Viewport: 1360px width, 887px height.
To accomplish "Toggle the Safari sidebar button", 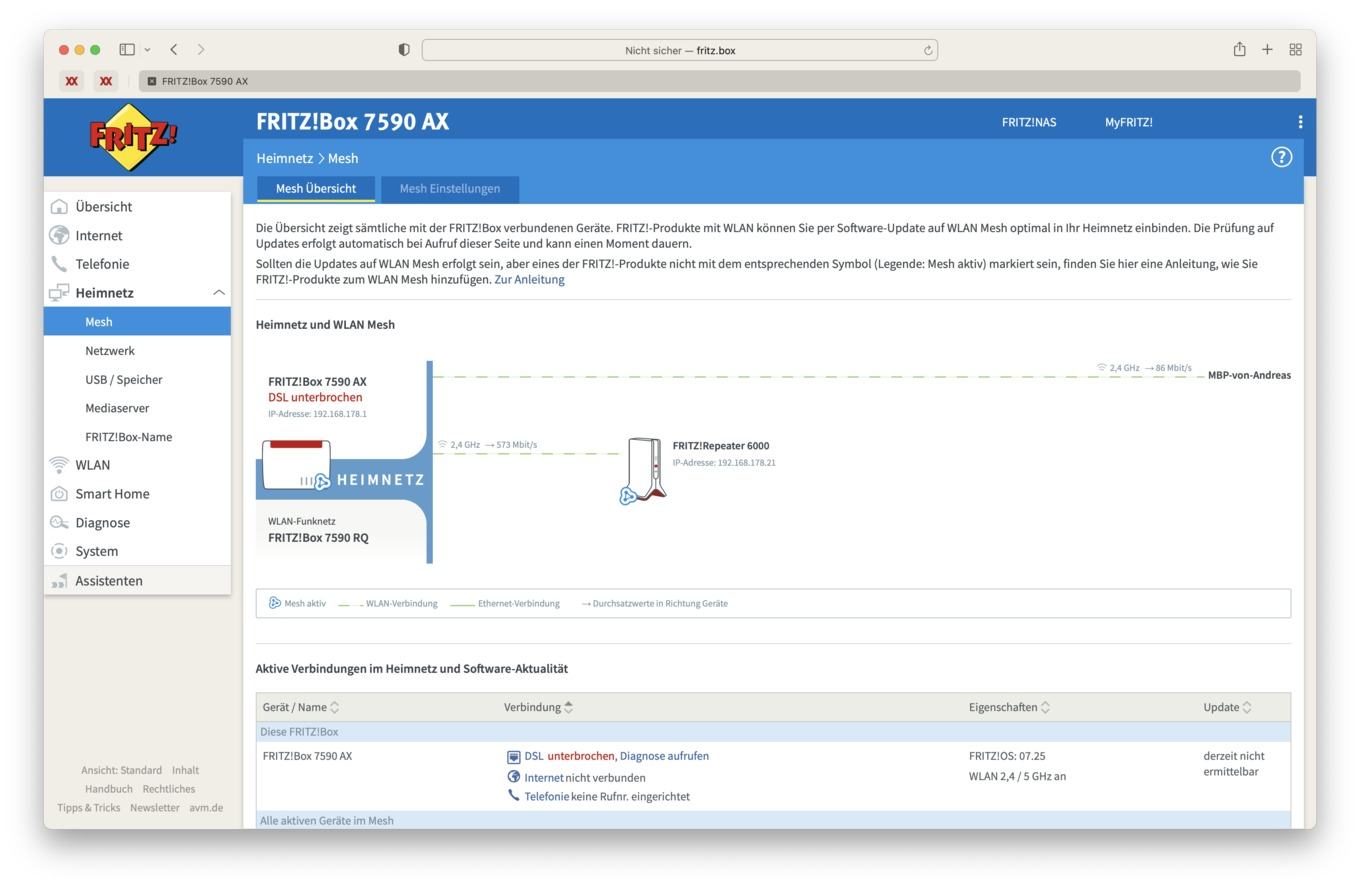I will click(127, 49).
